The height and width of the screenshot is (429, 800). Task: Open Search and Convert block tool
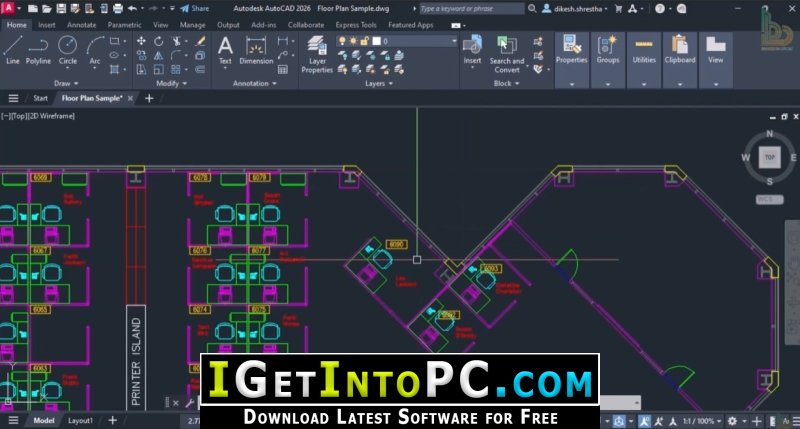tap(507, 54)
